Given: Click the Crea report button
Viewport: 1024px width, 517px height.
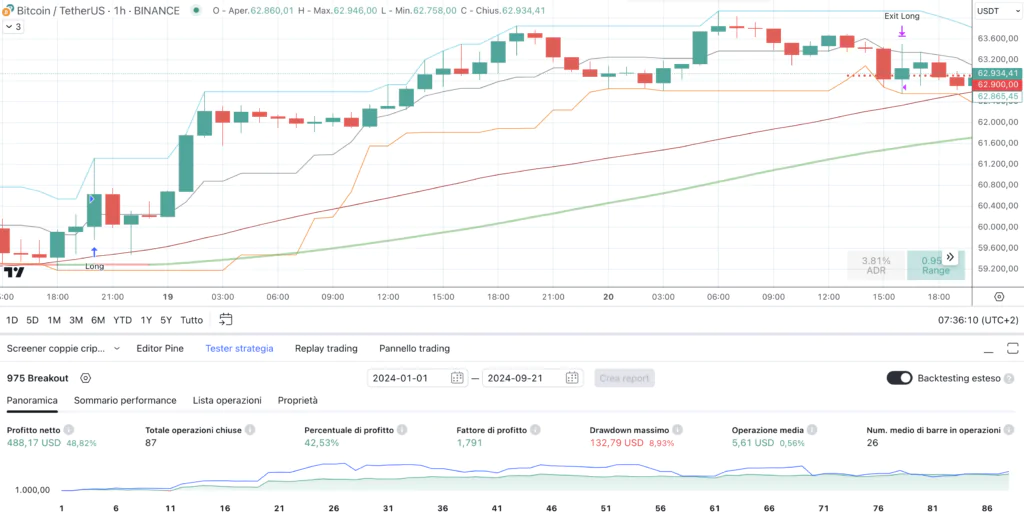Looking at the screenshot, I should [x=624, y=378].
